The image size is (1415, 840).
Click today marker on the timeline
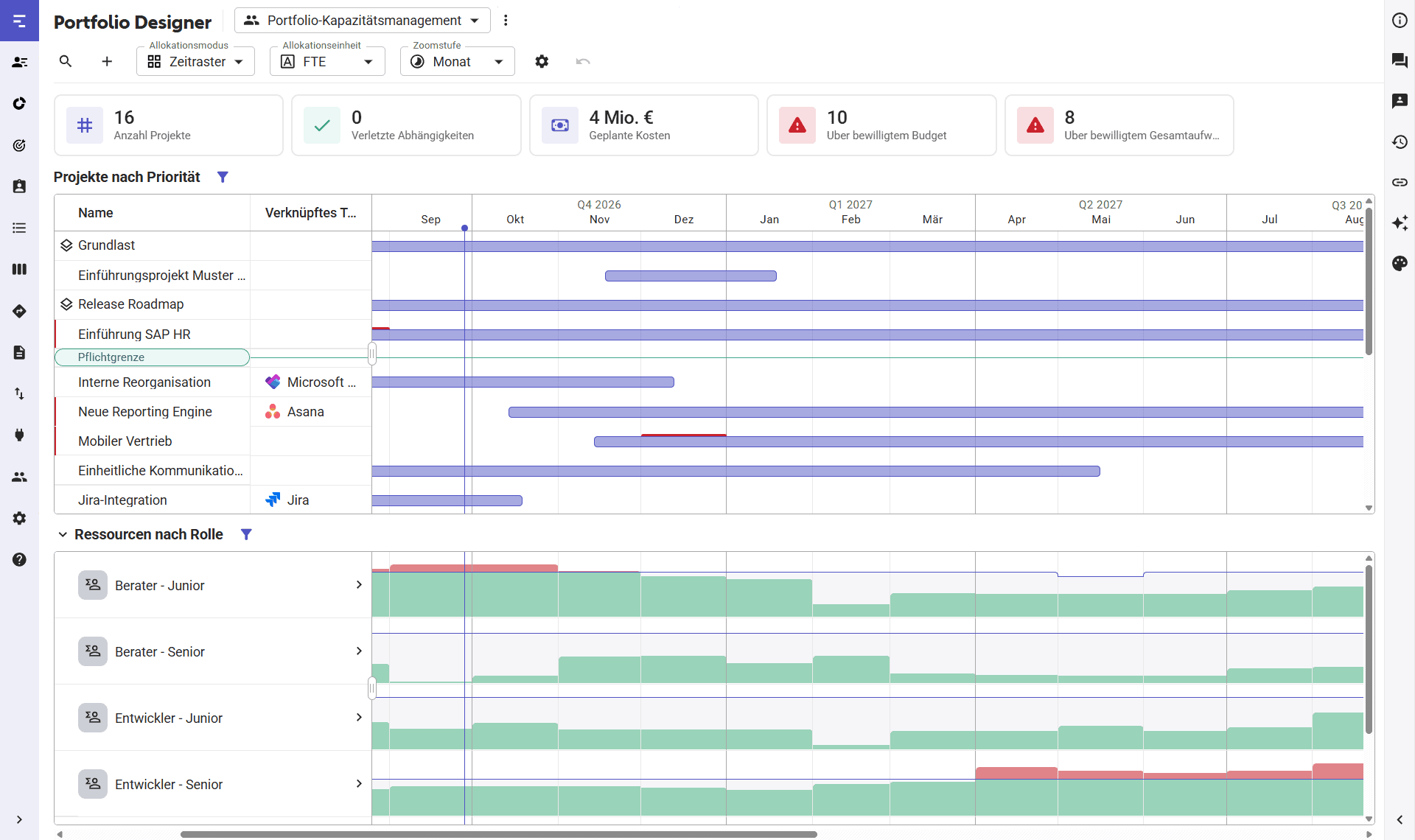[464, 228]
